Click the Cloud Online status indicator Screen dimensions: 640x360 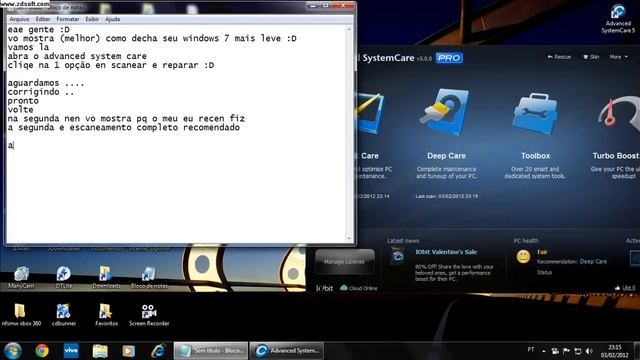coord(359,288)
